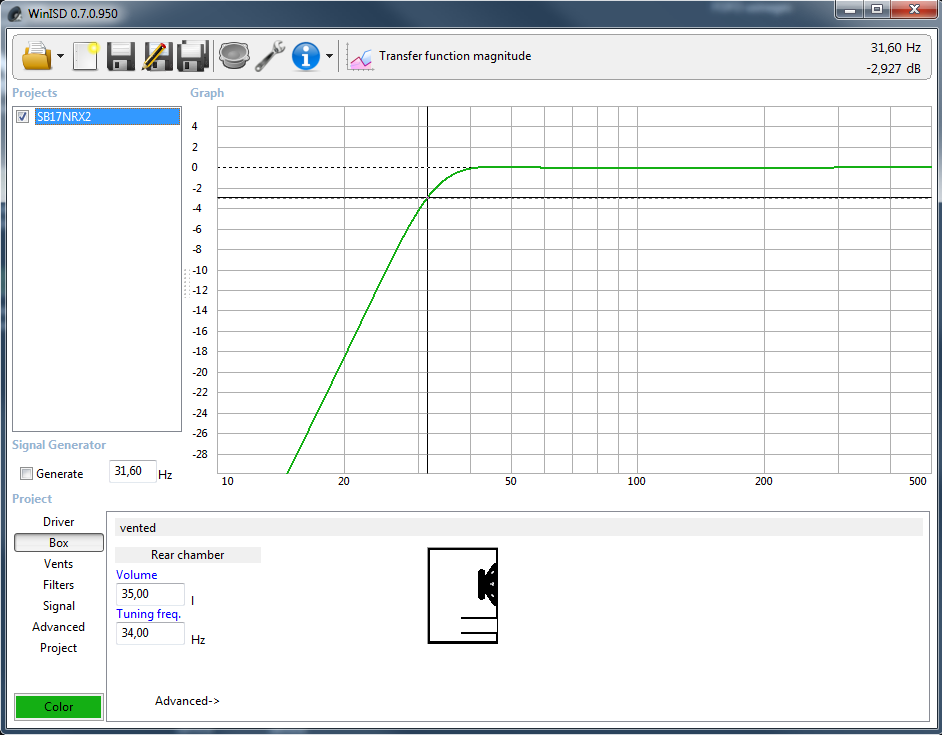Expand the dropdown arrow beside info icon
The height and width of the screenshot is (735, 942).
point(329,57)
